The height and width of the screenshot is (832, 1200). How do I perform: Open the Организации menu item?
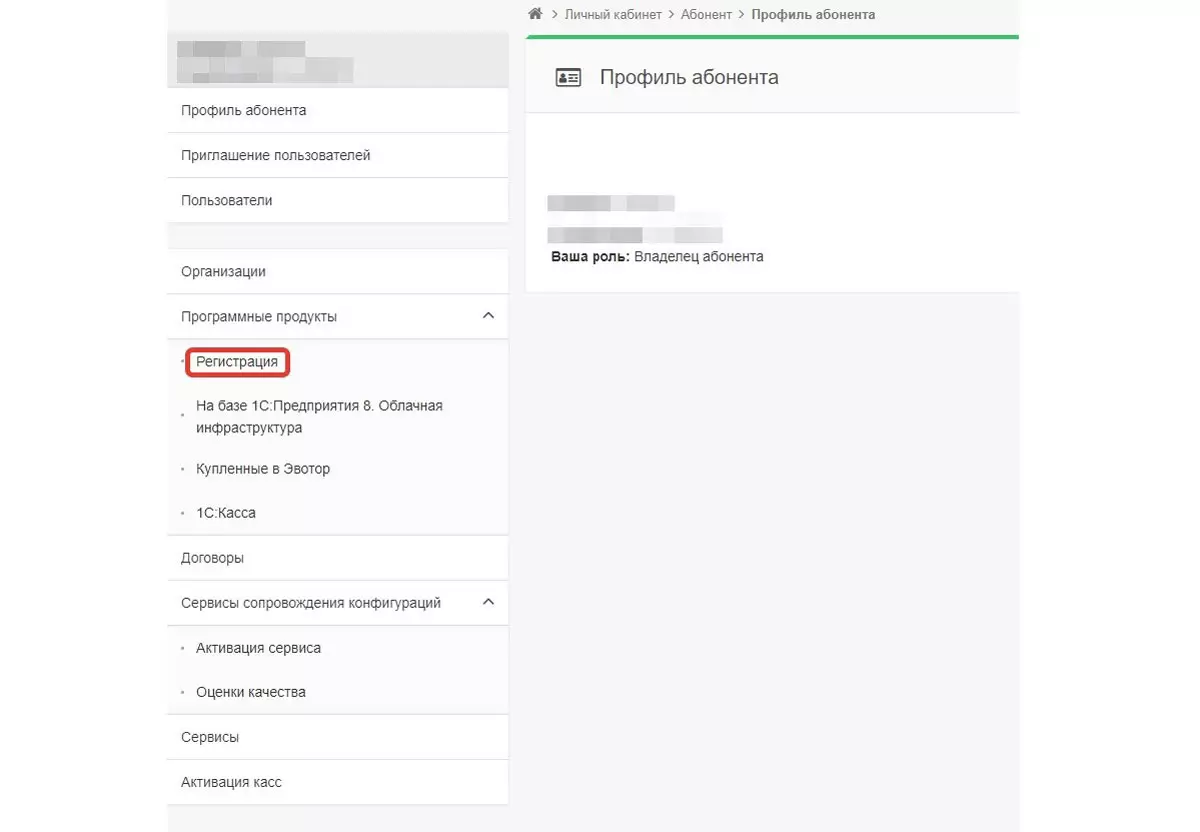(x=223, y=271)
